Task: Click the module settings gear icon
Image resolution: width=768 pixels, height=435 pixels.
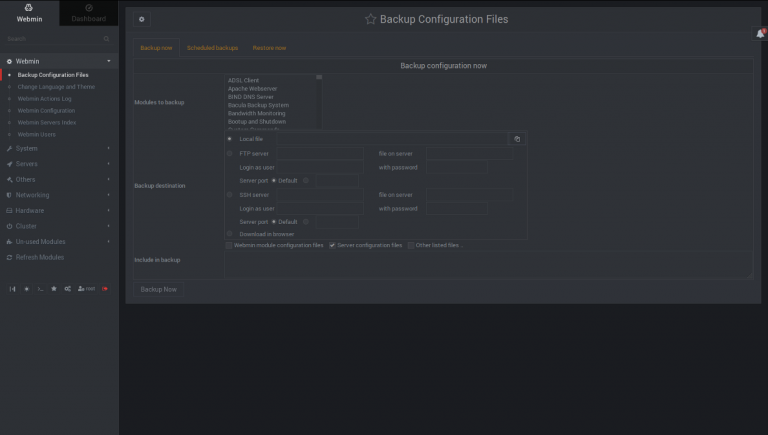Action: tap(141, 19)
